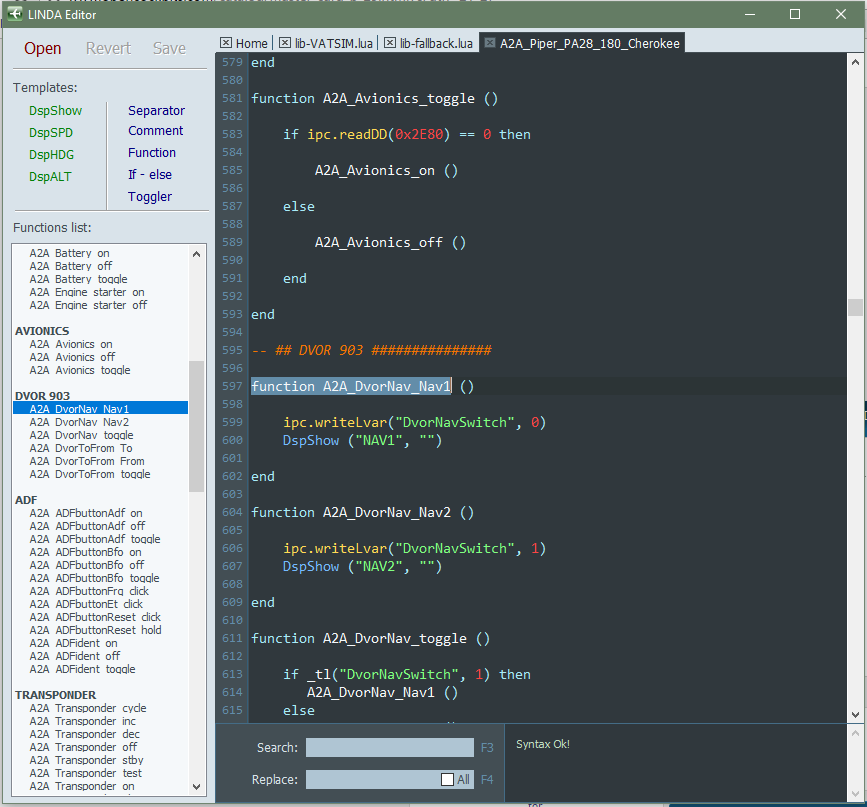The image size is (867, 807).
Task: Click the functions list scrollbar thumb
Action: tap(196, 426)
